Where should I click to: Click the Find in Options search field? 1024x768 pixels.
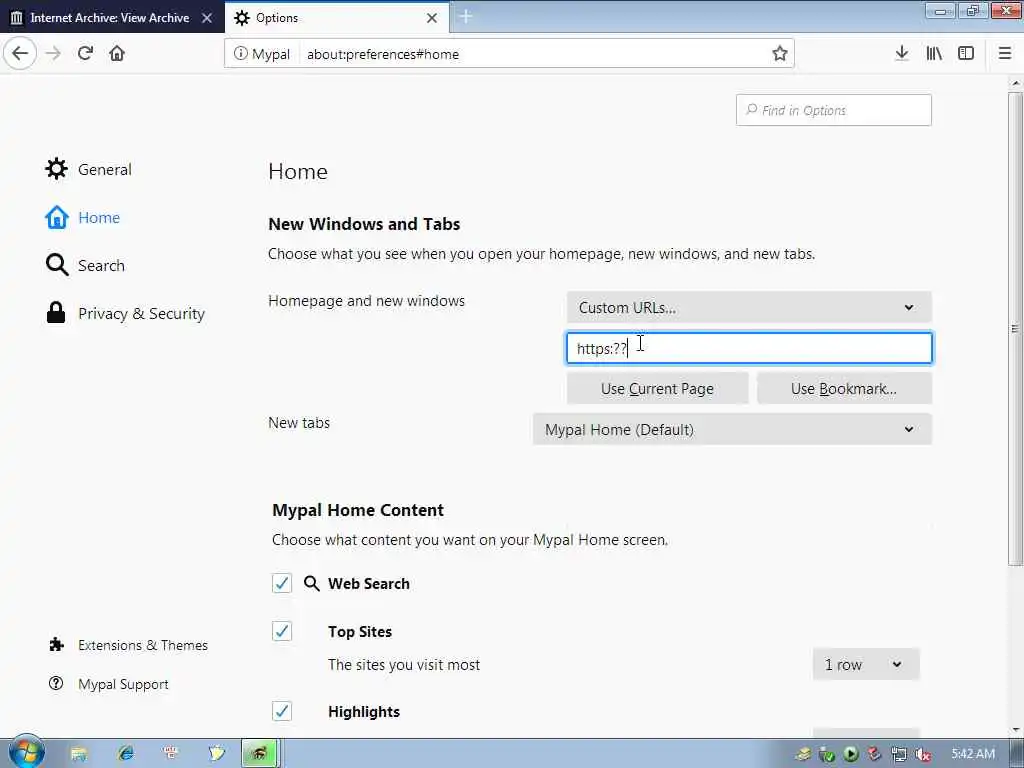(833, 110)
